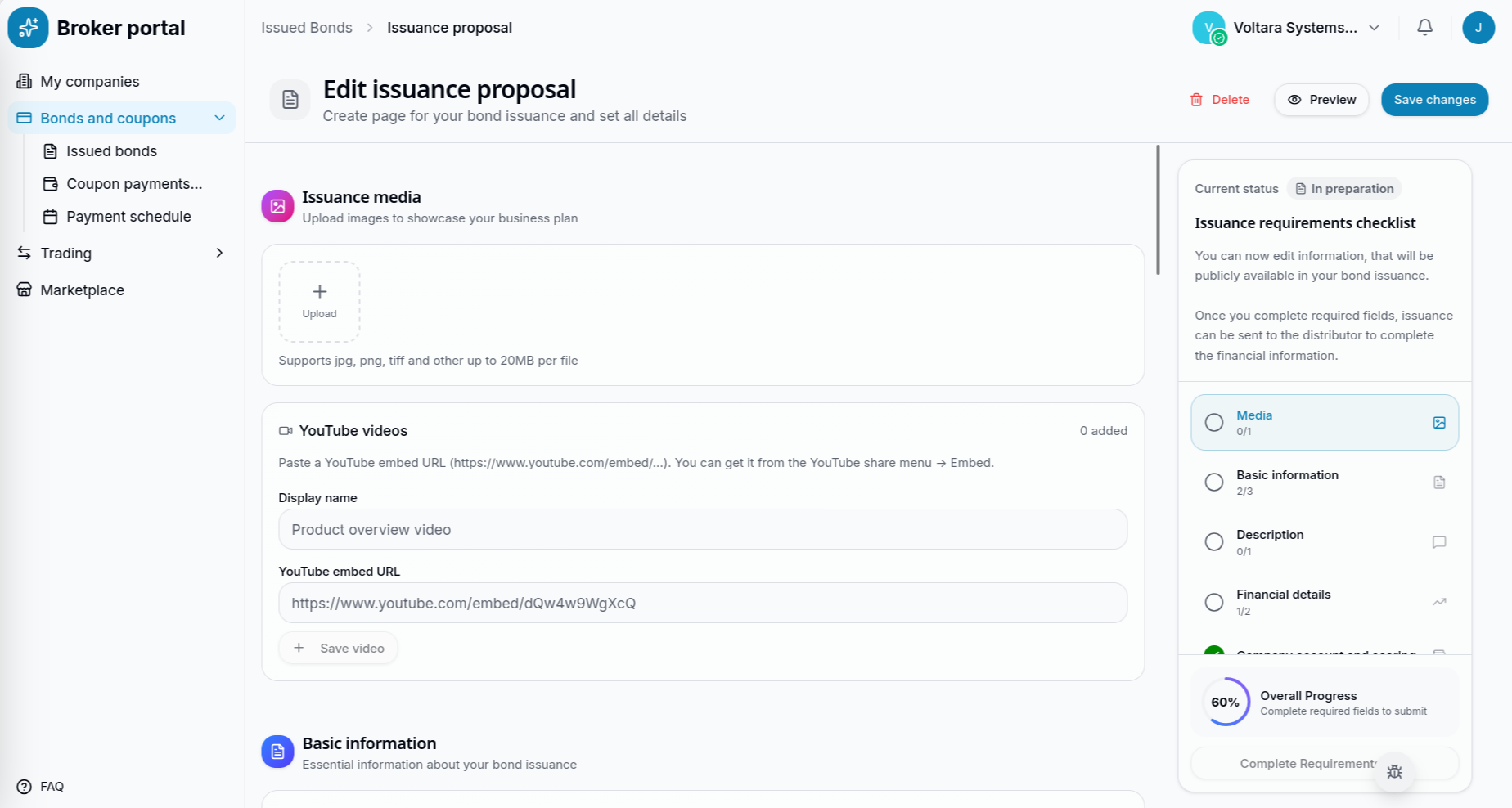Viewport: 1512px width, 808px height.
Task: Click the Basic information document icon
Action: click(1439, 483)
